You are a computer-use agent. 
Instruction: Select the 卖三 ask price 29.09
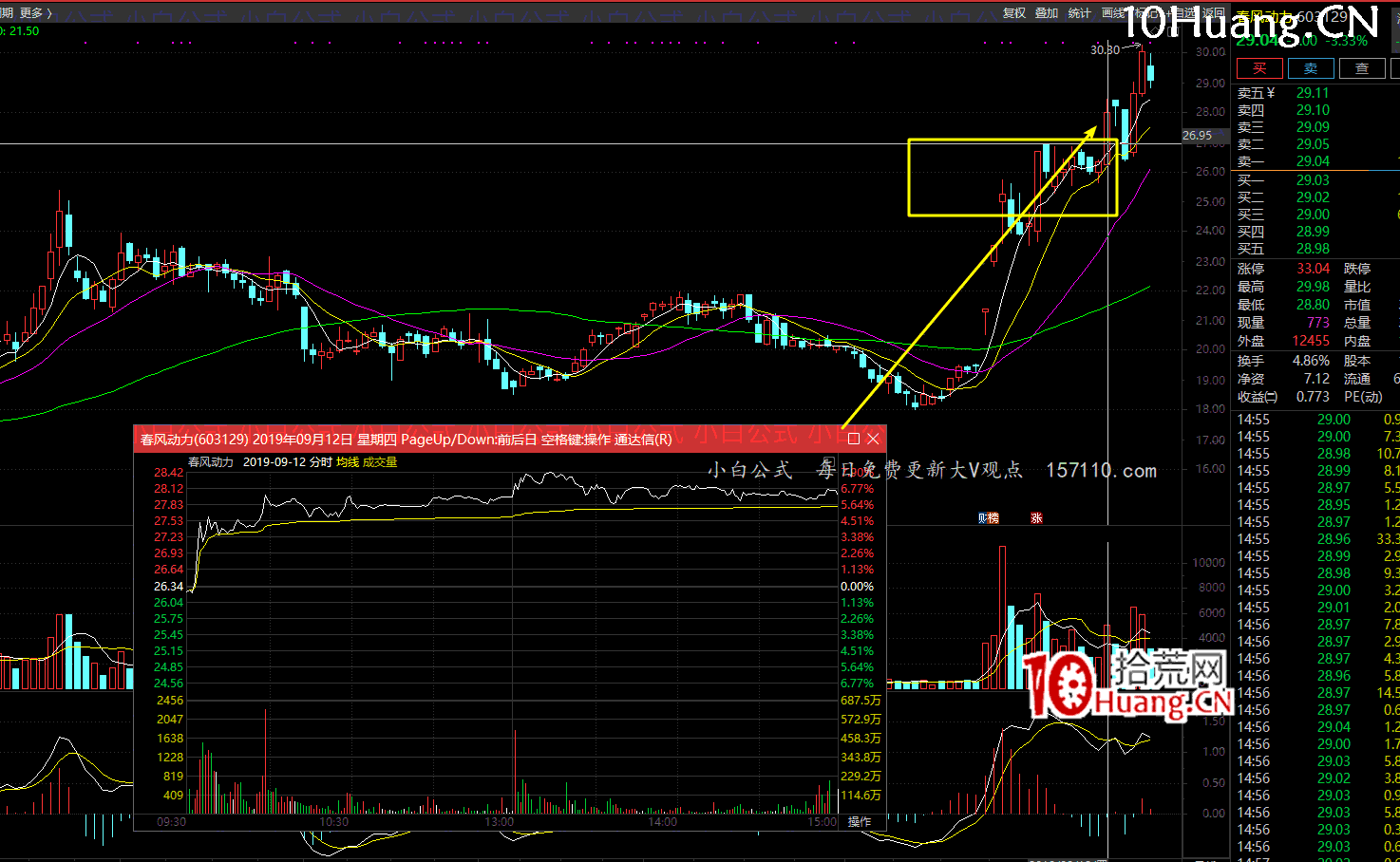point(1313,127)
